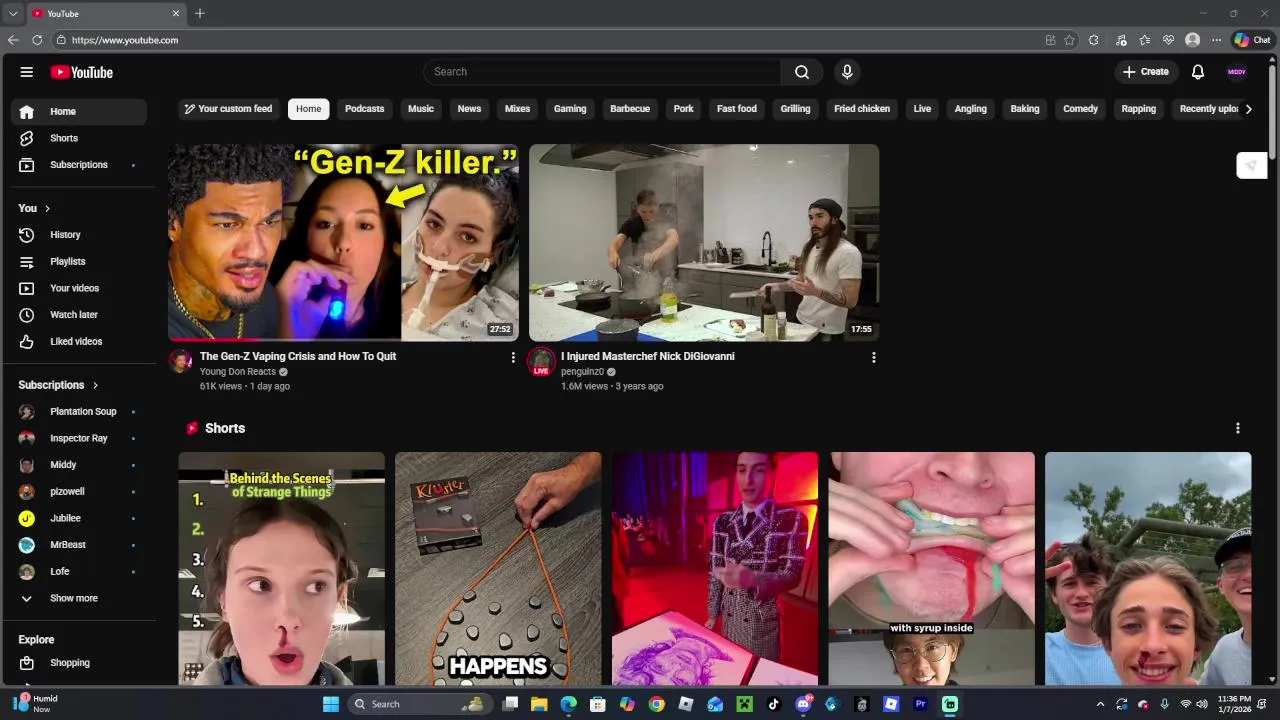The image size is (1280, 720).
Task: Open Lofe channel
Action: (79, 572)
